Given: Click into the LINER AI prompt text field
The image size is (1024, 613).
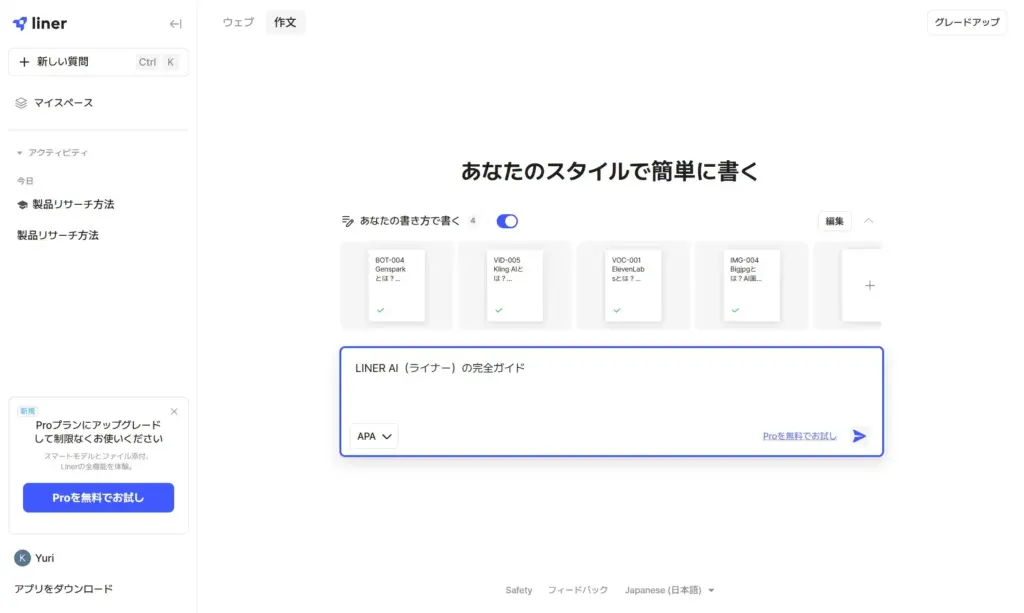Looking at the screenshot, I should [x=610, y=385].
